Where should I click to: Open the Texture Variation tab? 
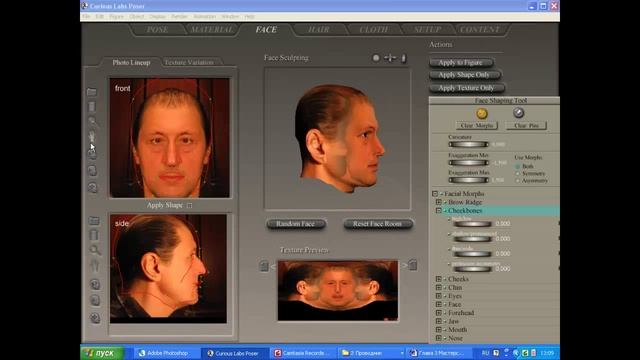coord(189,62)
